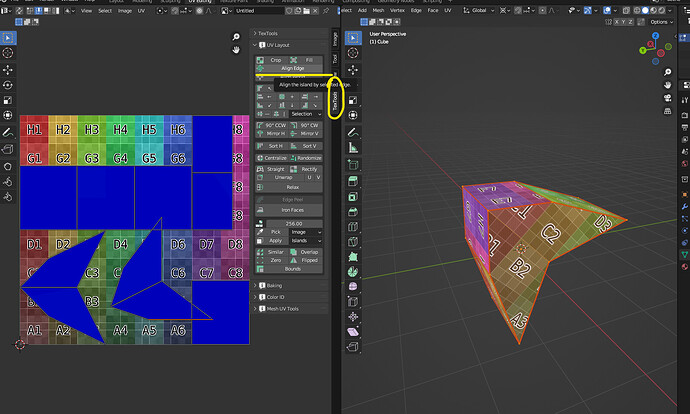Select the Move tool in 3D viewport

pyautogui.click(x=353, y=70)
